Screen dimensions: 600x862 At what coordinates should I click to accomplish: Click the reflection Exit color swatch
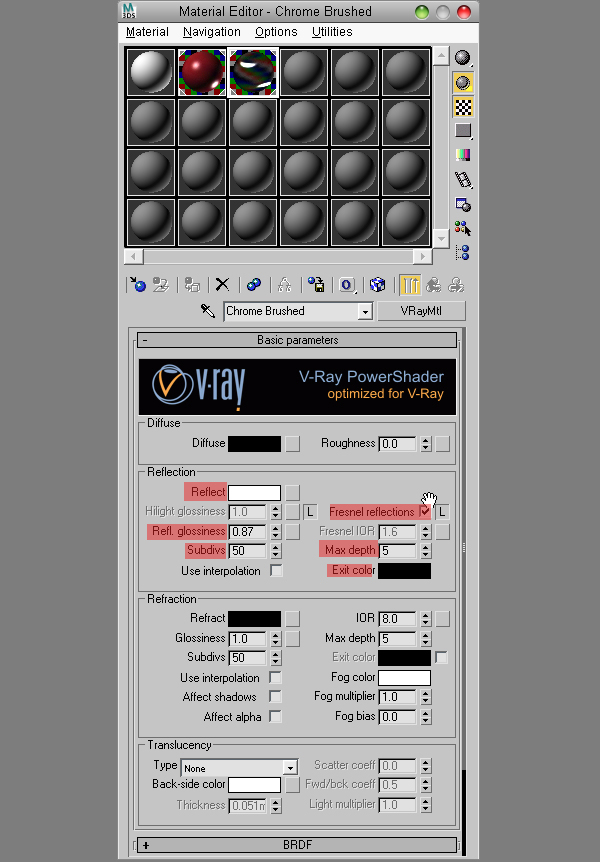pos(404,571)
